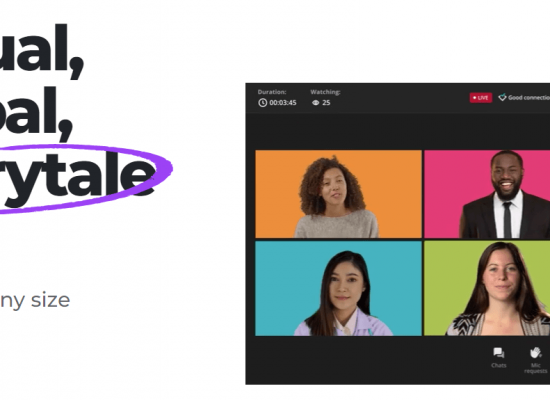Click the Chats speech bubble icon
Screen dimensions: 550x400
(x=498, y=353)
